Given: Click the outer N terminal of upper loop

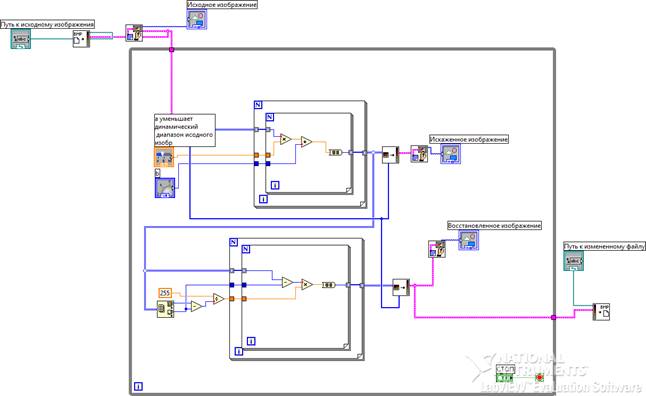Looking at the screenshot, I should tap(258, 105).
